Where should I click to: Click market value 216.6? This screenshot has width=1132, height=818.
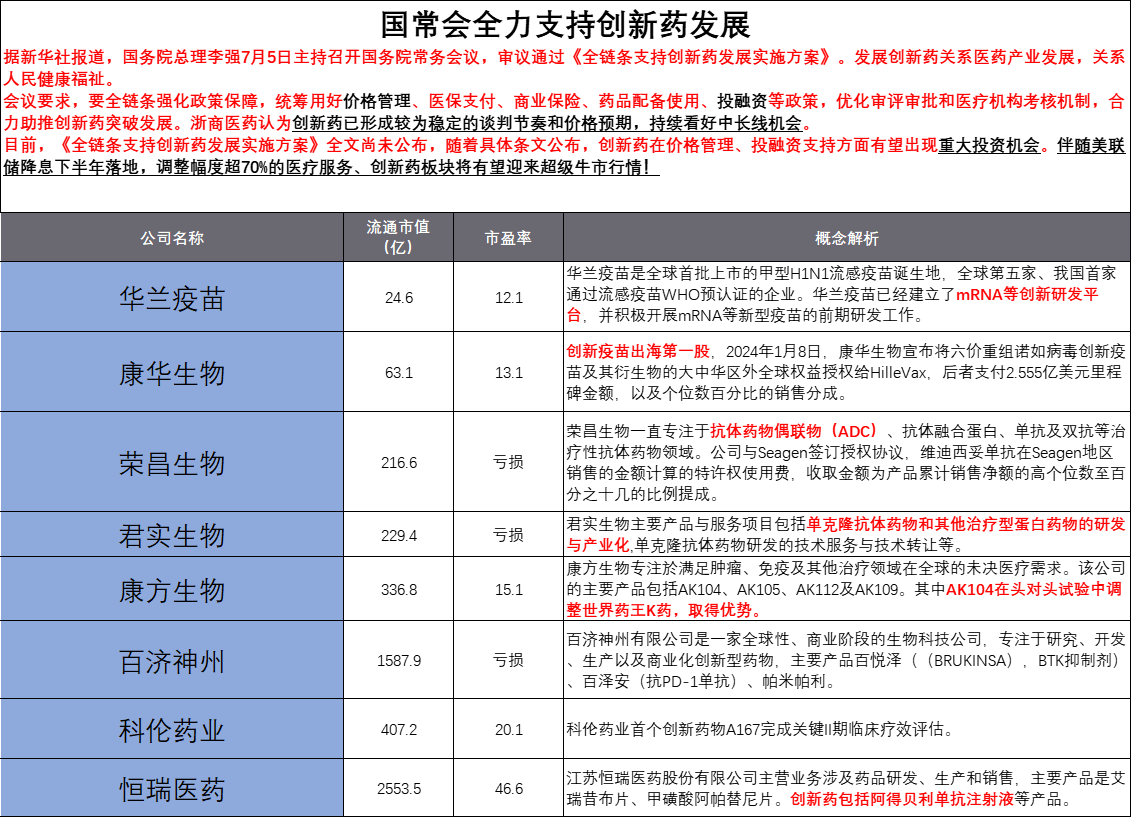399,463
